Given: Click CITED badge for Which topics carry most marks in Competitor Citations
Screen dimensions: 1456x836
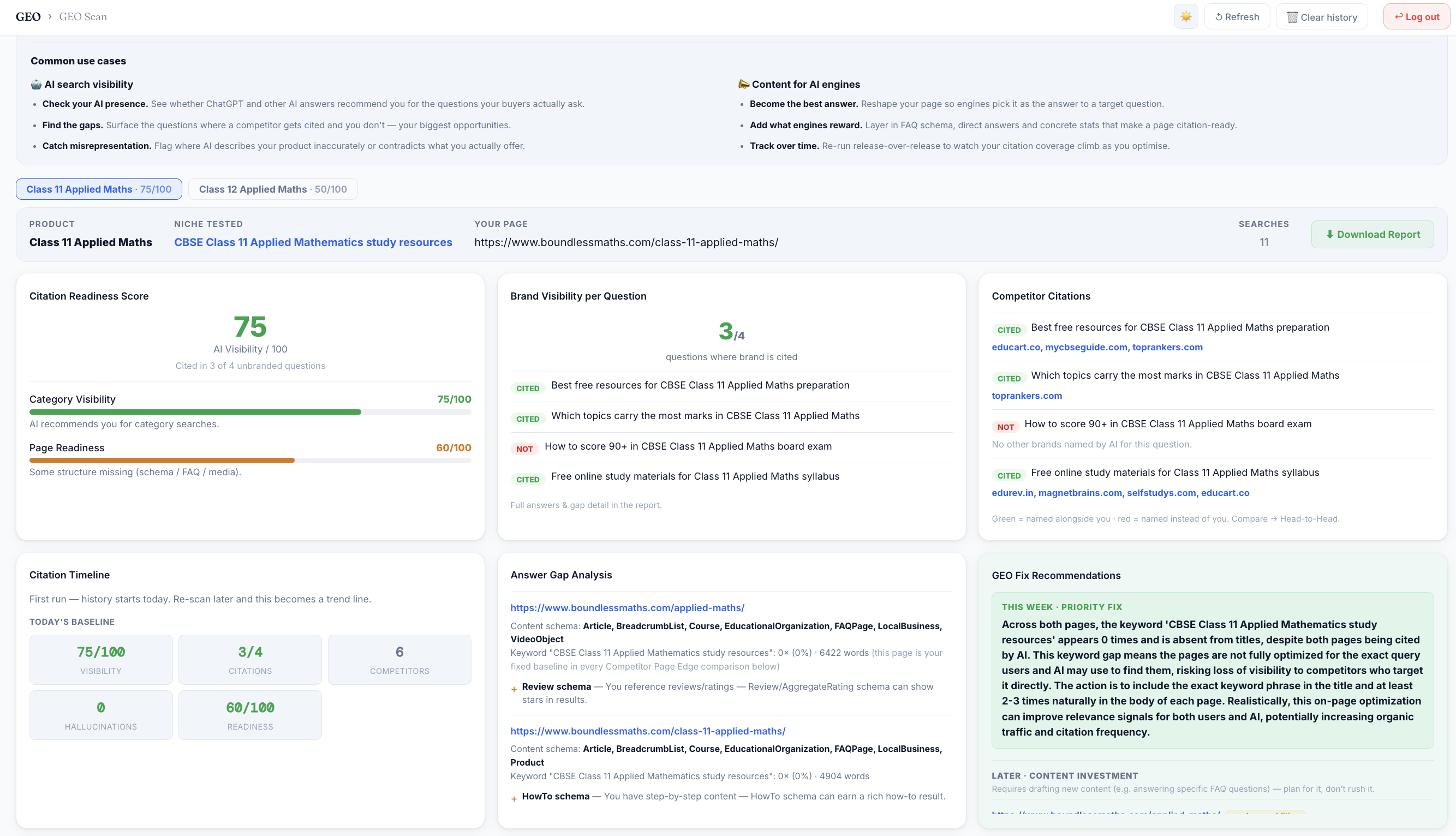Looking at the screenshot, I should tap(1009, 378).
